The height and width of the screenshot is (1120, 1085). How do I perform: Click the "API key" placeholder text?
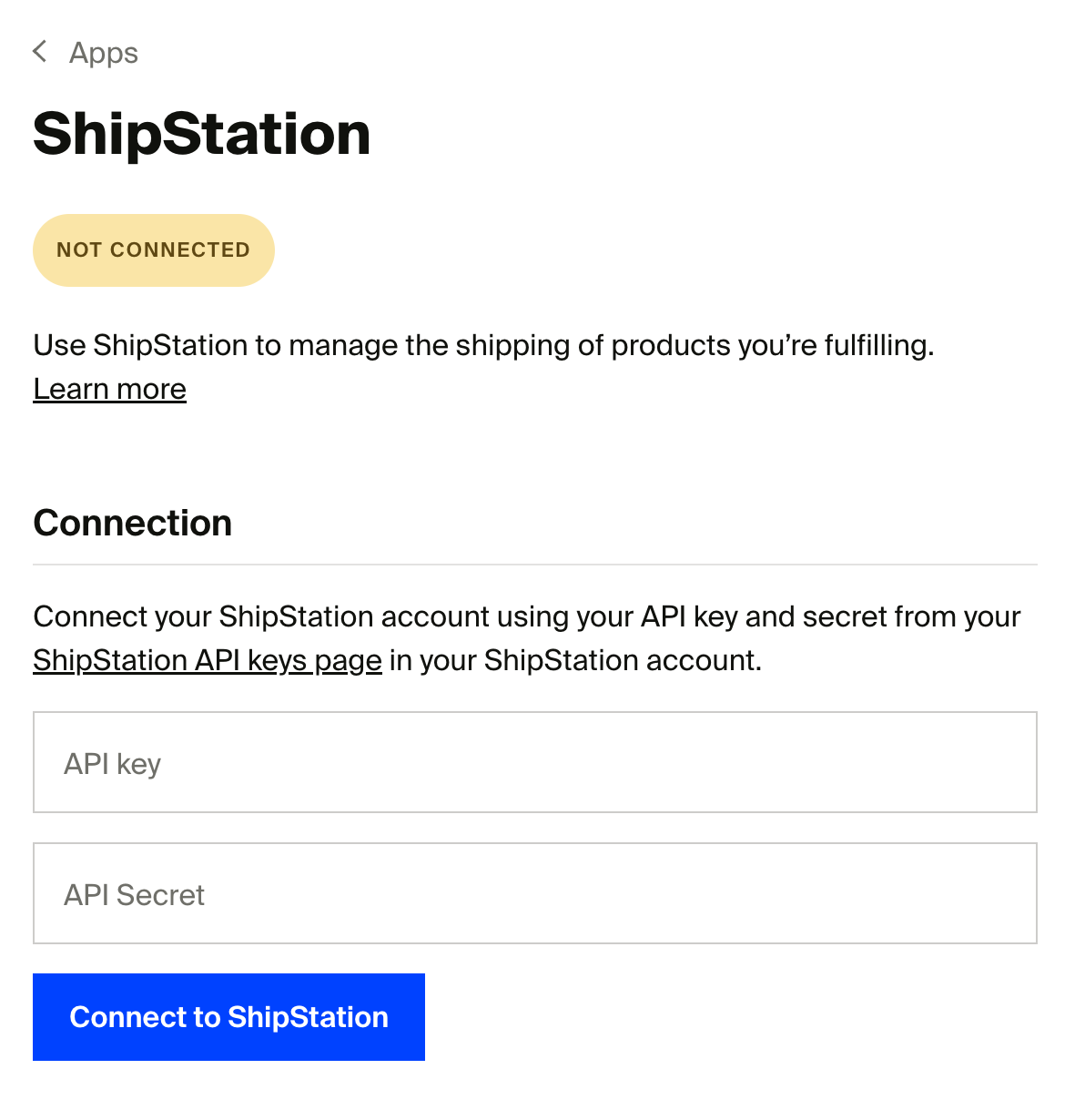[x=113, y=764]
